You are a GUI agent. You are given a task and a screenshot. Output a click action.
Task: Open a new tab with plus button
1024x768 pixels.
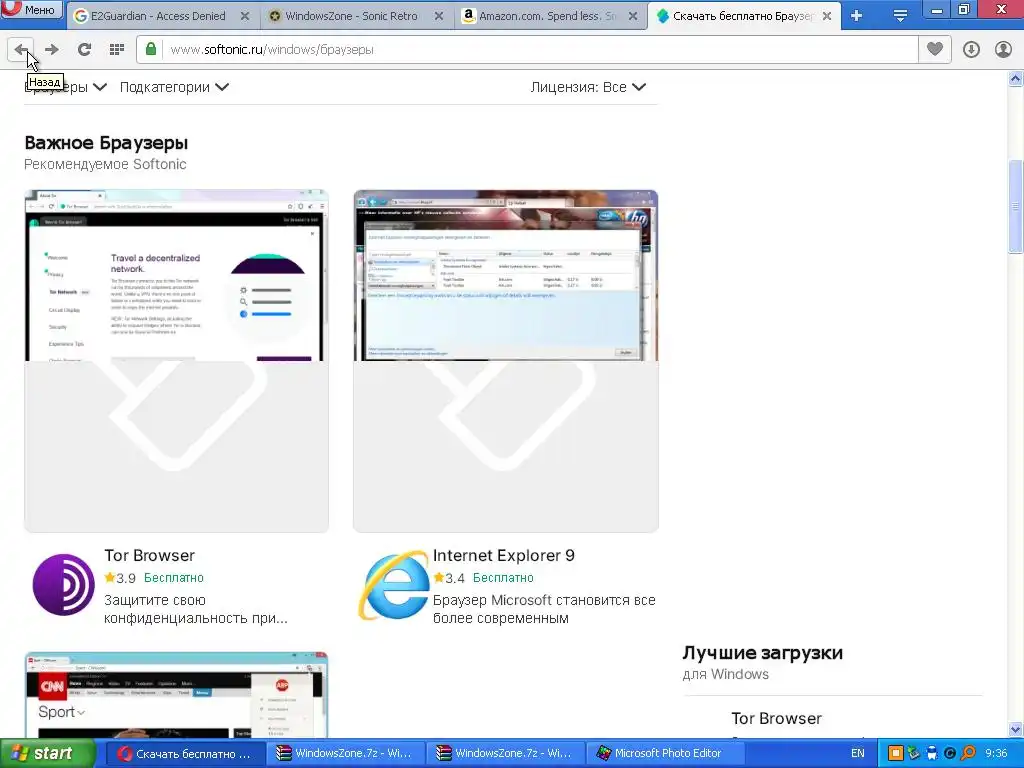click(856, 16)
